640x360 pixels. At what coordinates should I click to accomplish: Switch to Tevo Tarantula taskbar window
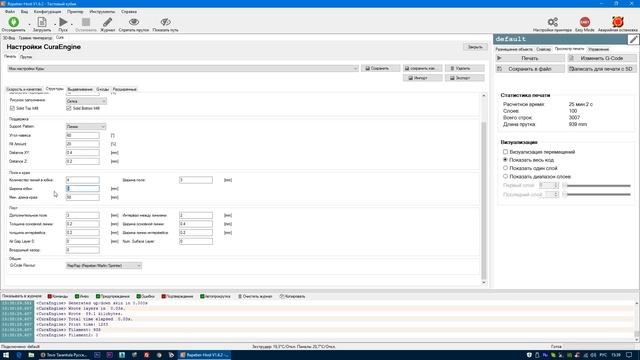63,355
